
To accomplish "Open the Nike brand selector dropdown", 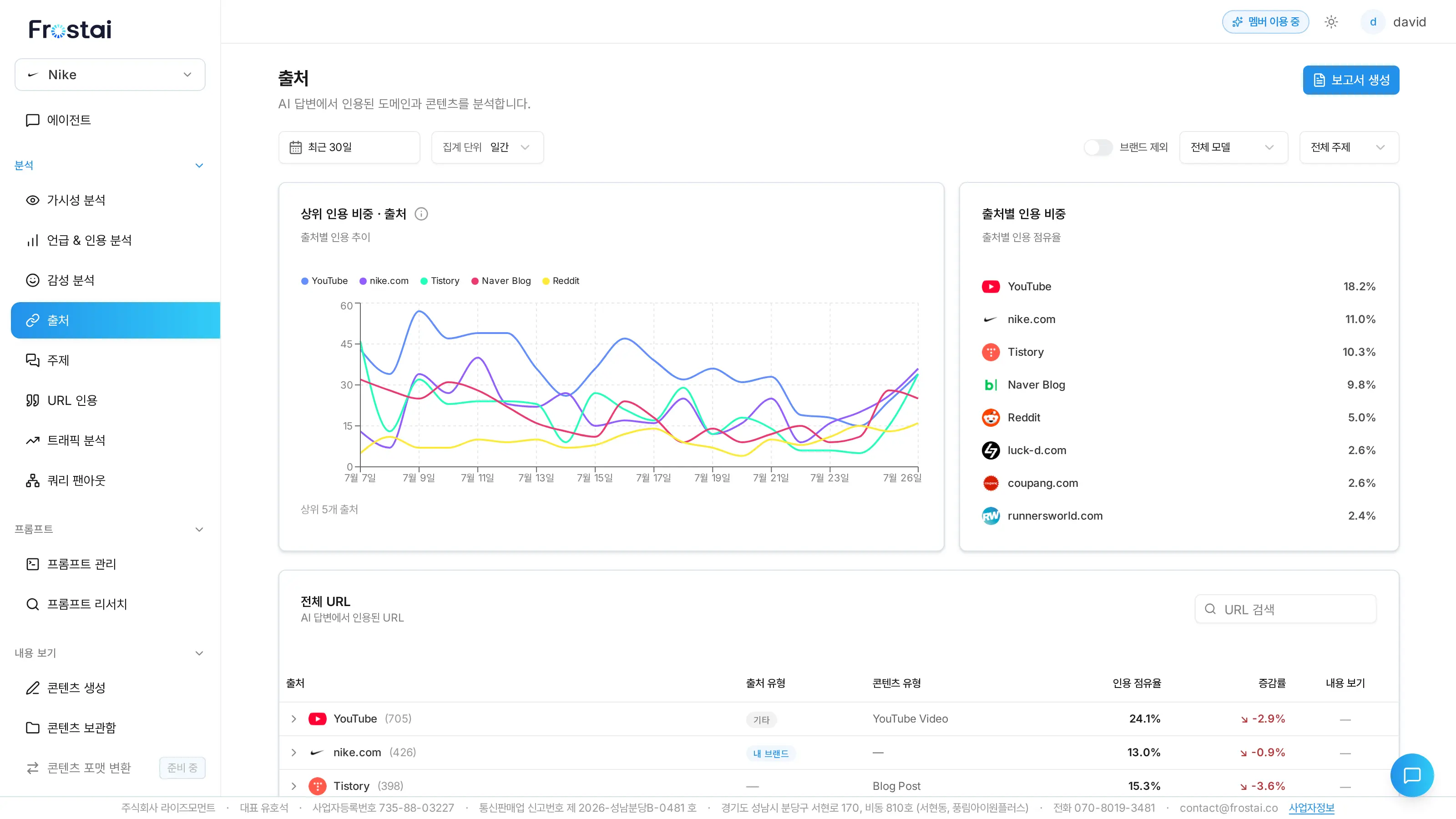I will [110, 75].
